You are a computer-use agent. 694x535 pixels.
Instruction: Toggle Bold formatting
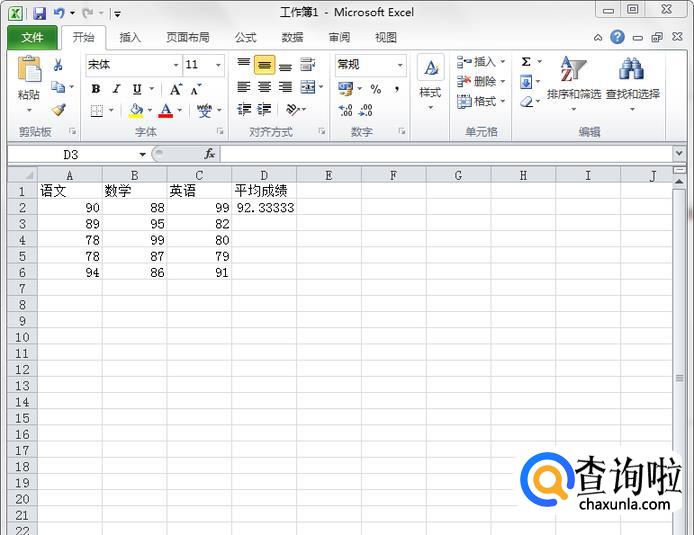(x=96, y=89)
